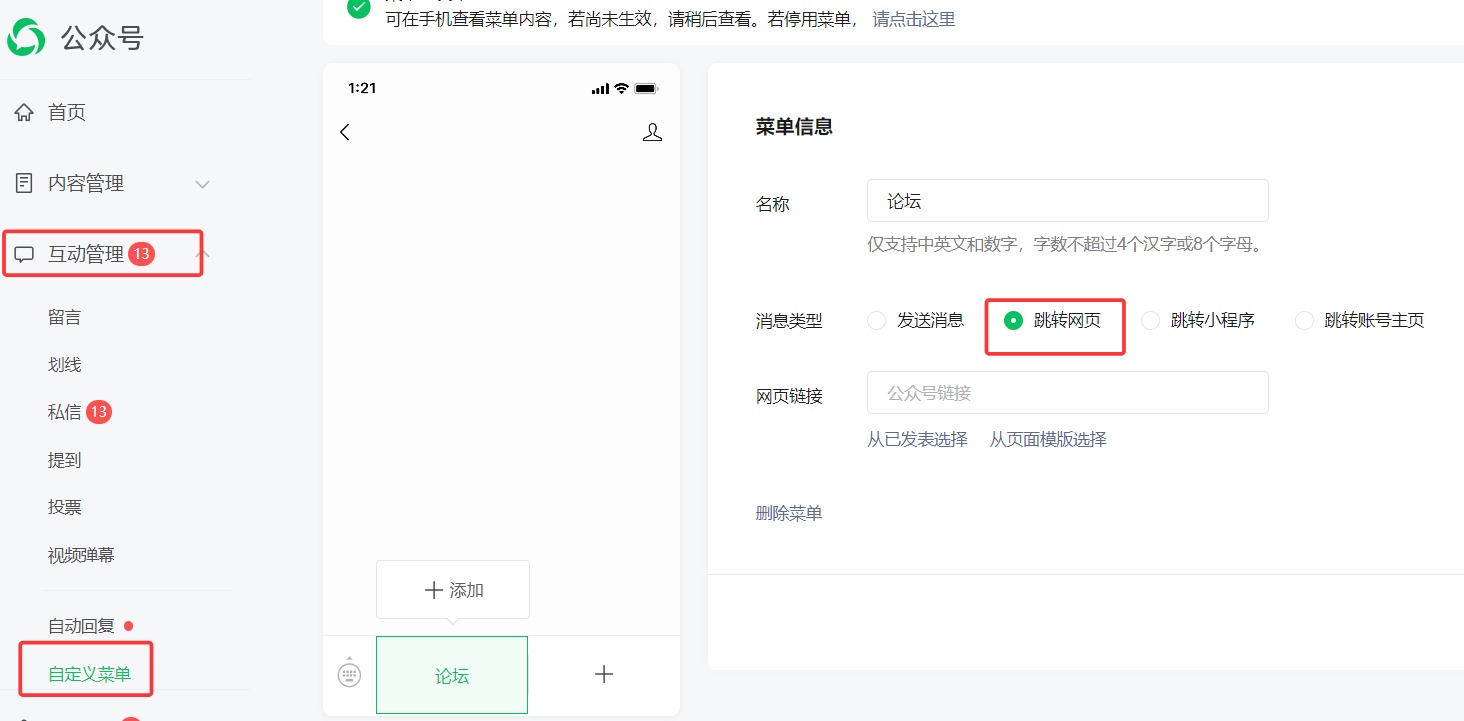The image size is (1464, 721).
Task: Click the contact person icon in phone preview
Action: pos(652,131)
